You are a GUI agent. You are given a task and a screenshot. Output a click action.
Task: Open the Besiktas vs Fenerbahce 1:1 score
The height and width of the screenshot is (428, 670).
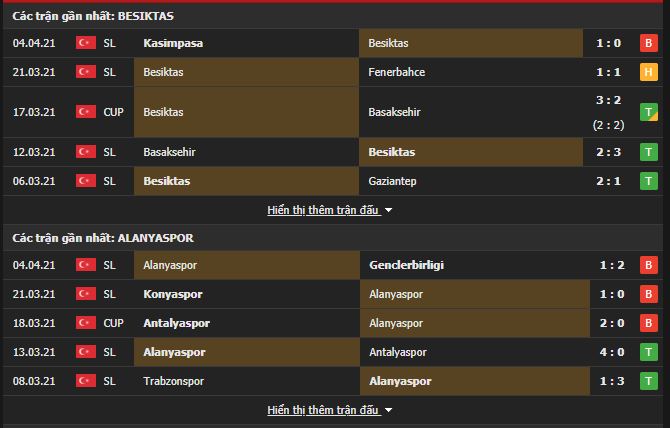coord(608,72)
